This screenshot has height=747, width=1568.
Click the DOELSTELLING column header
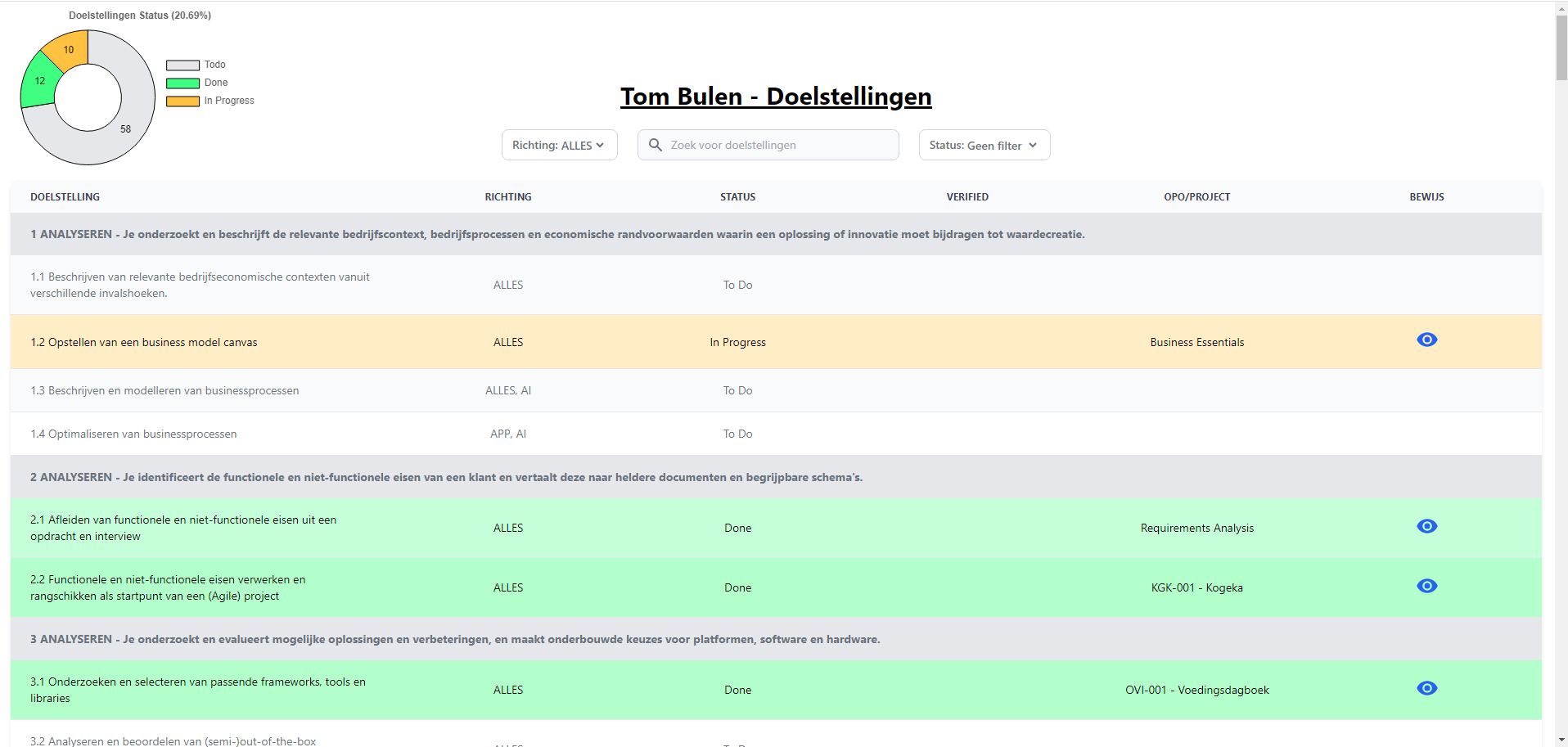click(65, 197)
